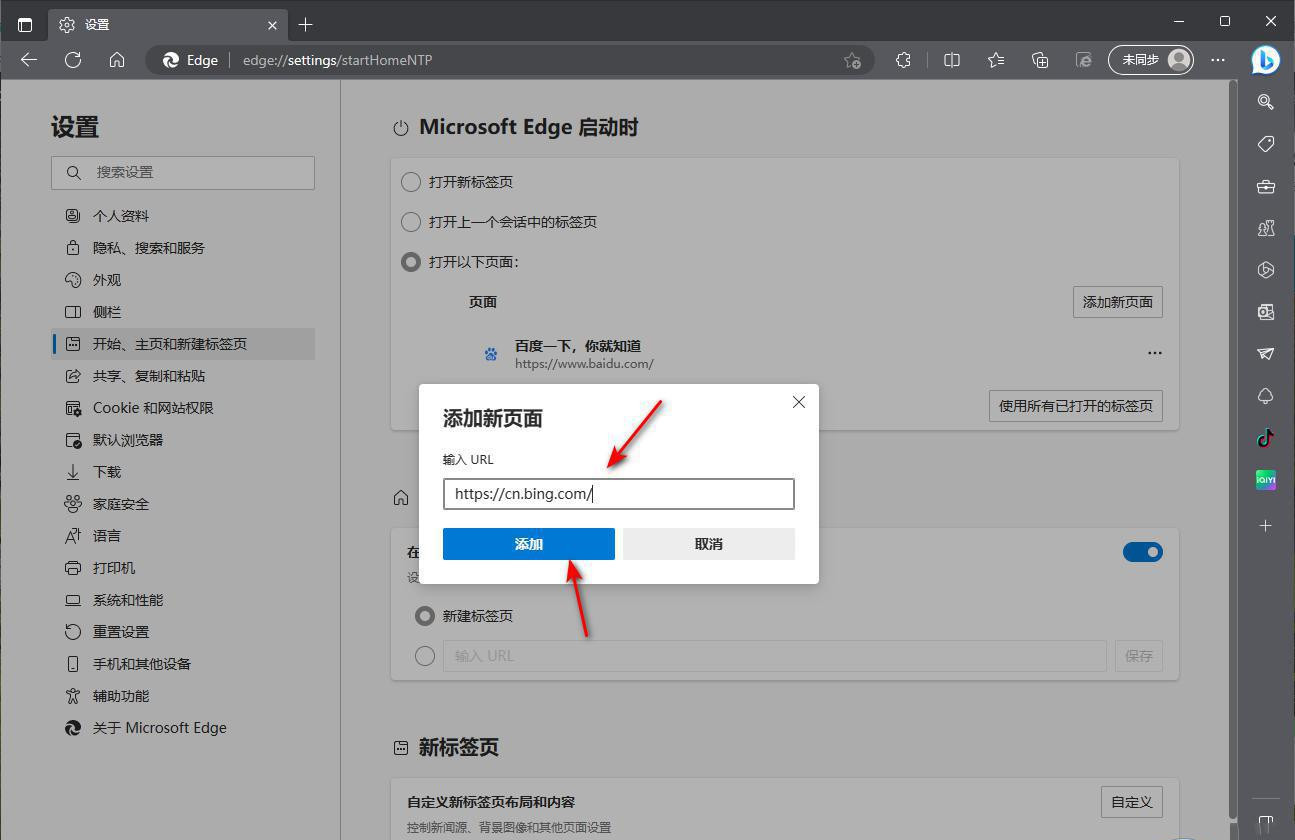Open the browser settings ellipsis menu

[1217, 60]
